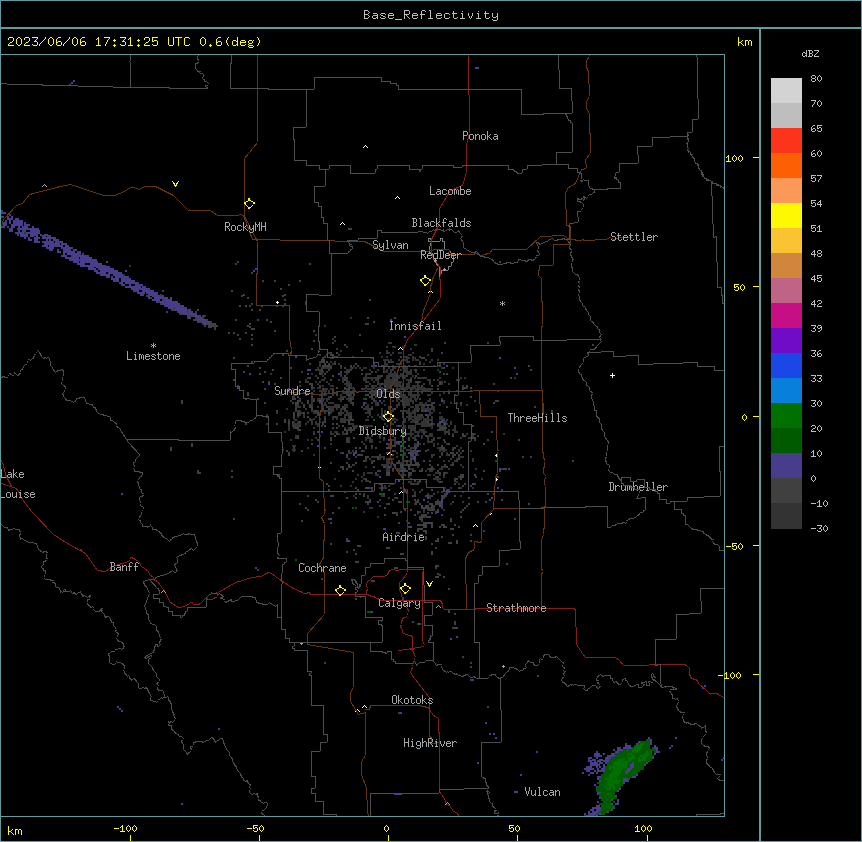This screenshot has width=862, height=842.
Task: Select the 100 tick on bottom axis
Action: tap(643, 828)
